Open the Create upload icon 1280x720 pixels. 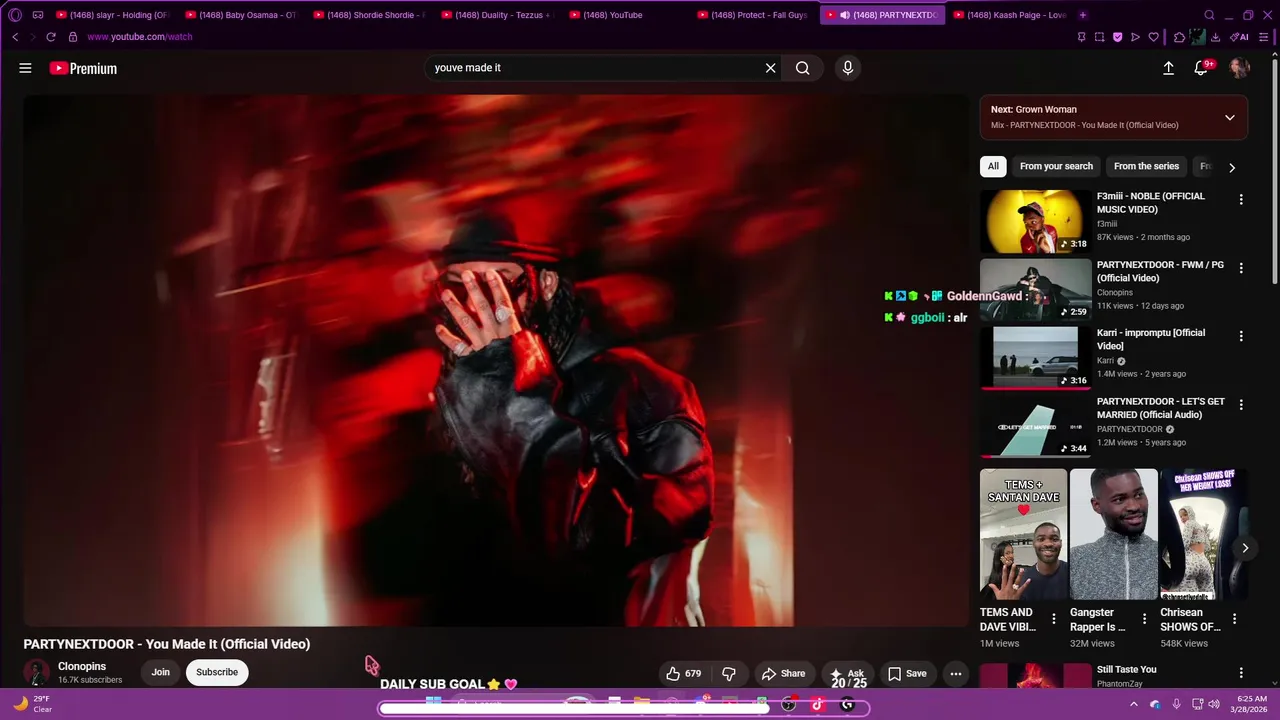1168,68
